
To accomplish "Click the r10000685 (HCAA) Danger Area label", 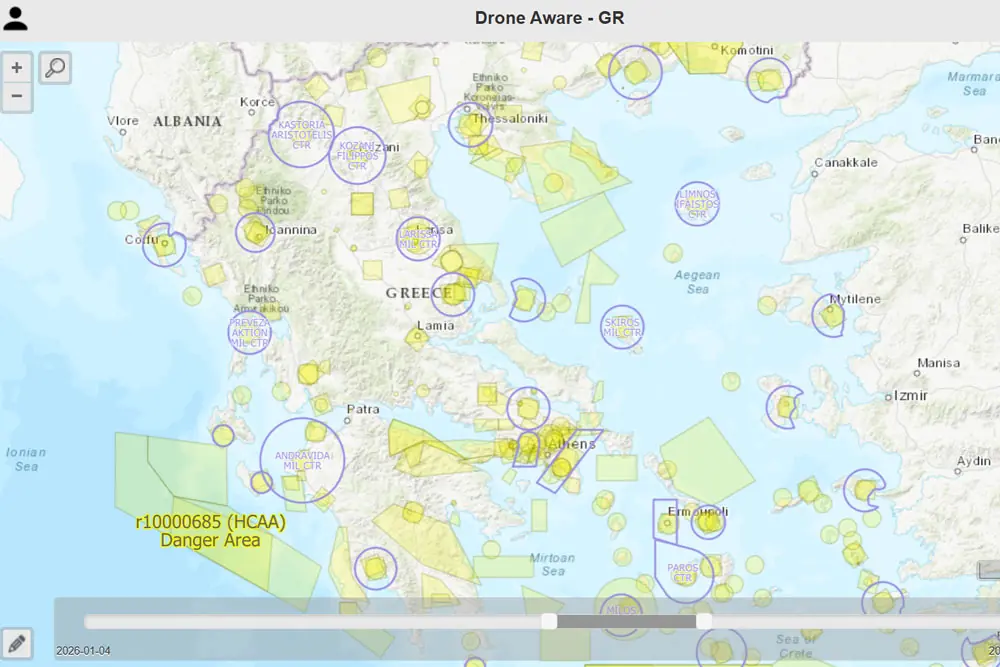I will (x=210, y=531).
